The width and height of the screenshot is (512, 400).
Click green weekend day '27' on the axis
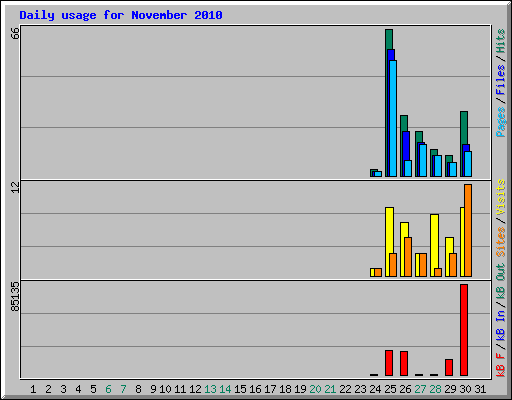pos(420,389)
